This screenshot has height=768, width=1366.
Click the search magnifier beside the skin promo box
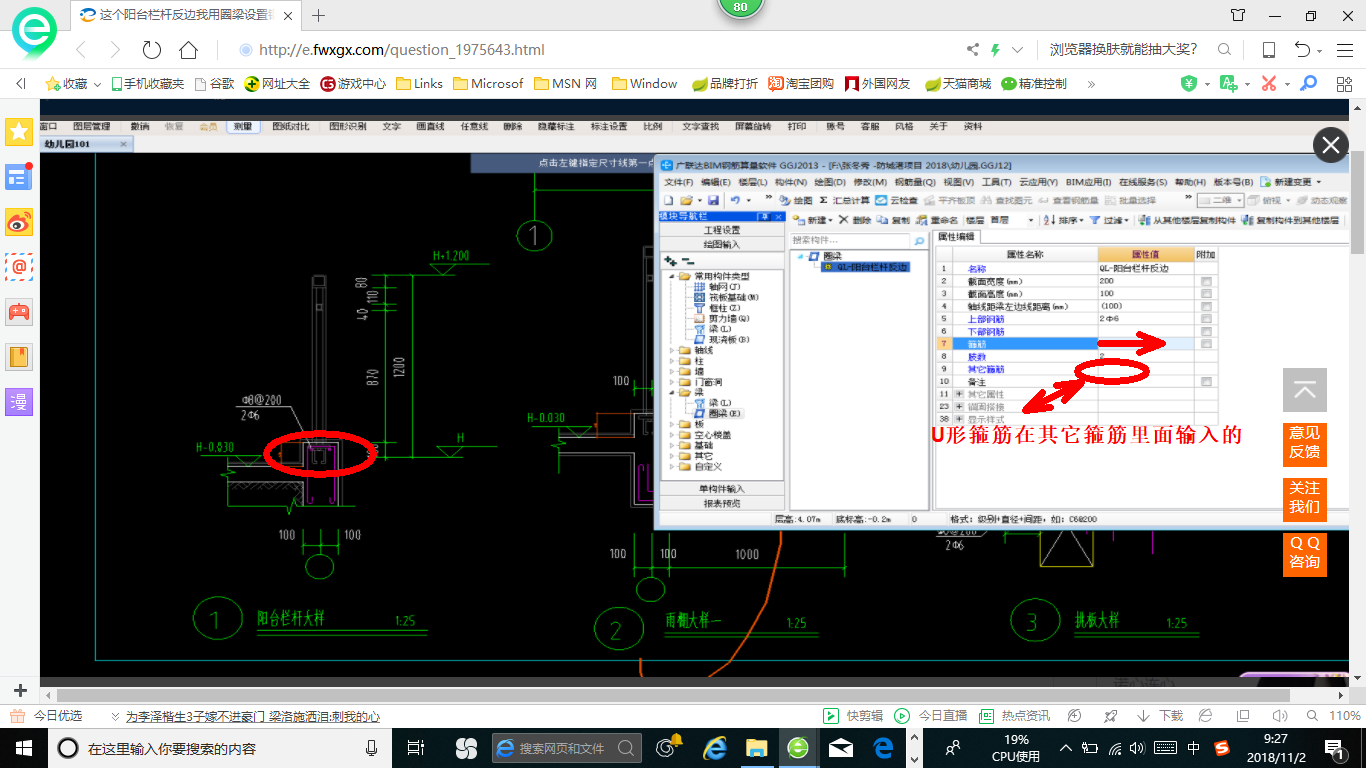coord(1222,50)
